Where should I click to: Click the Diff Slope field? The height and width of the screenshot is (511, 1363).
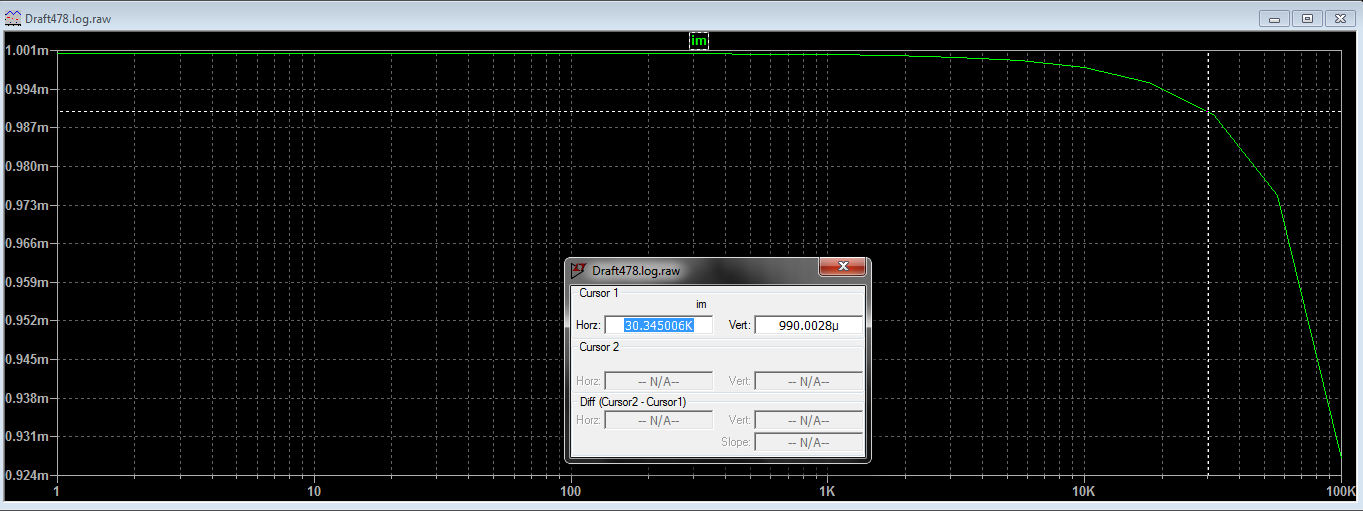tap(808, 442)
